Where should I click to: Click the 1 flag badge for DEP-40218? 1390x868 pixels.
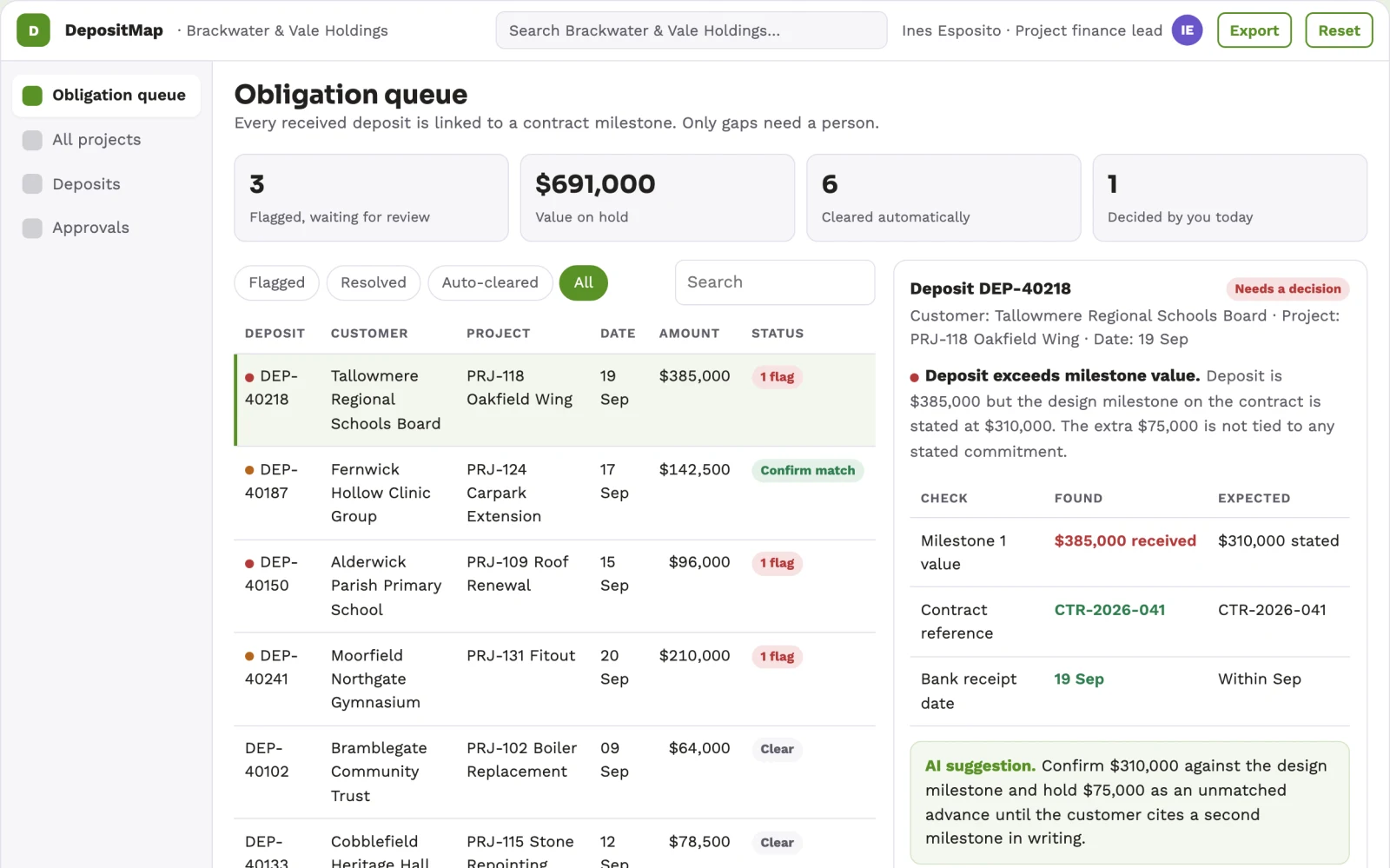pyautogui.click(x=777, y=377)
